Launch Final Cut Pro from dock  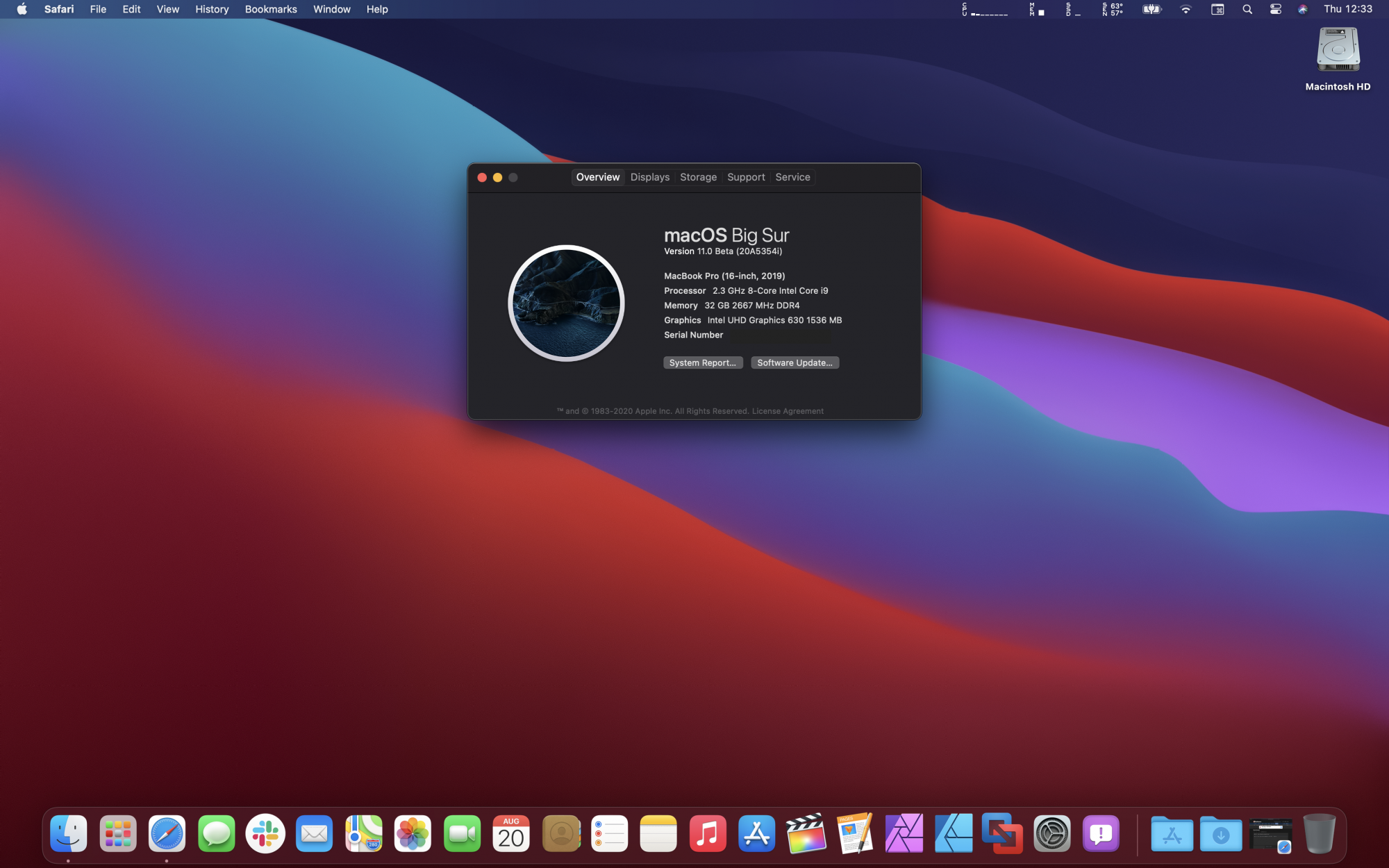coord(806,833)
